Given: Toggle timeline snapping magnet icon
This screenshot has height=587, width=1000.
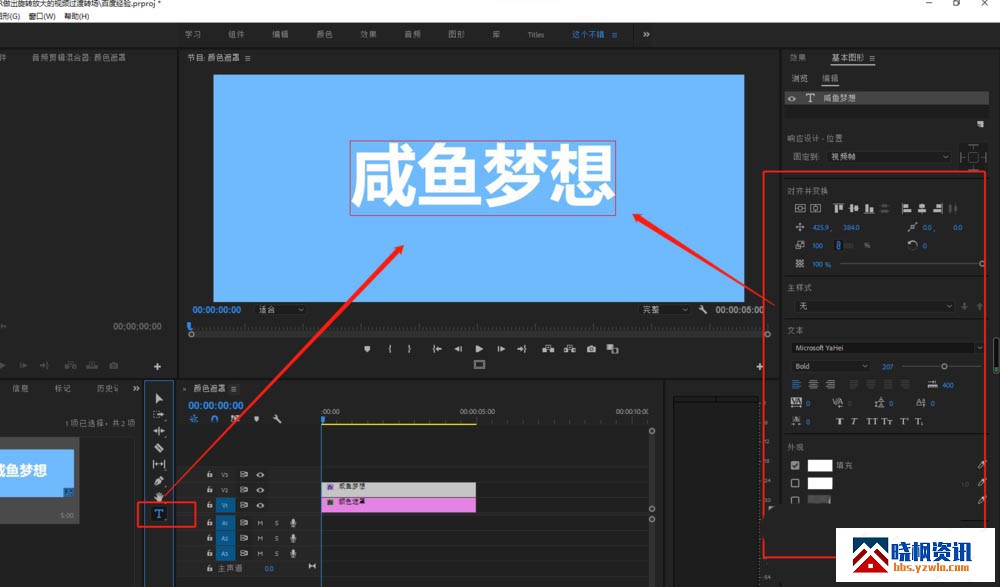Looking at the screenshot, I should click(x=215, y=419).
